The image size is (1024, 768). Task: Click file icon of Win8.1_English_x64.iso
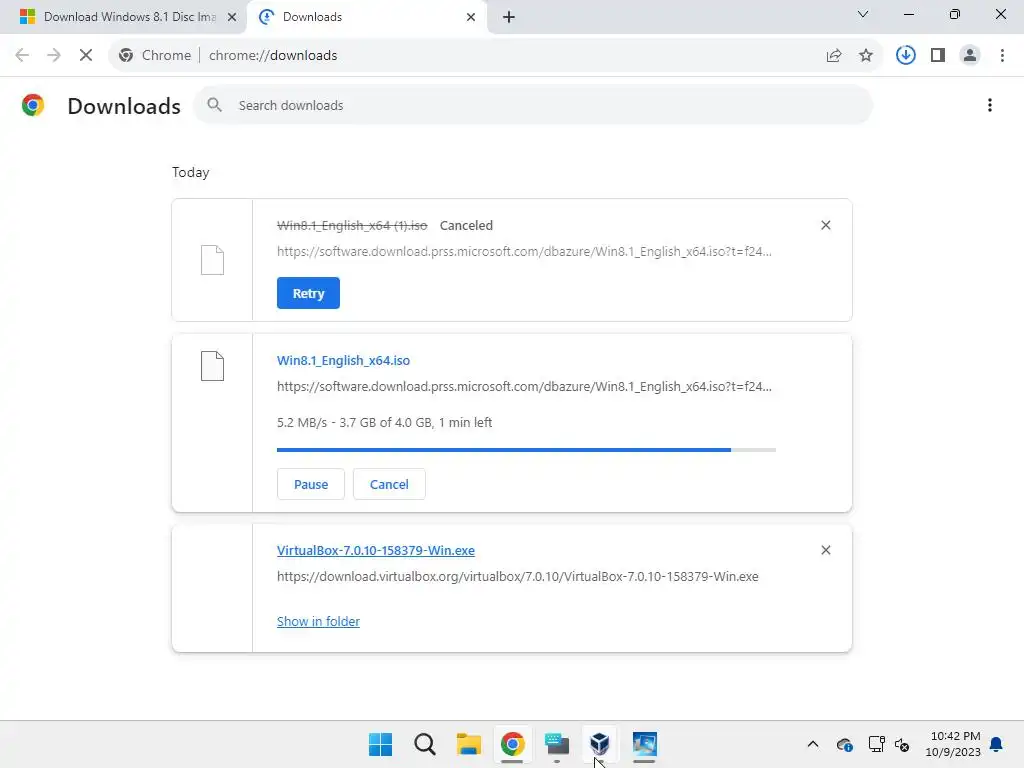(x=212, y=366)
